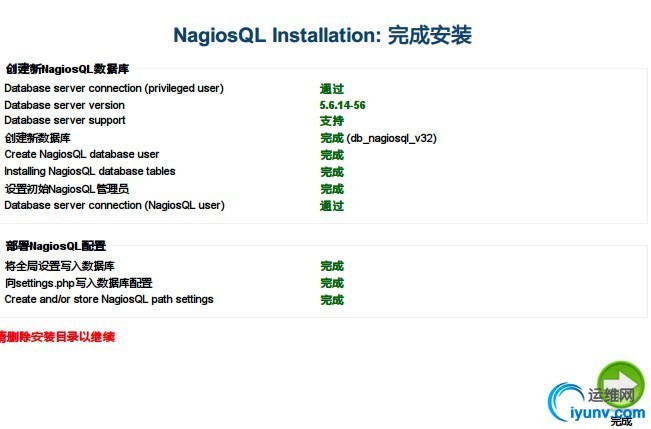Click the 将全局设置写入数据库 row label

[60, 266]
